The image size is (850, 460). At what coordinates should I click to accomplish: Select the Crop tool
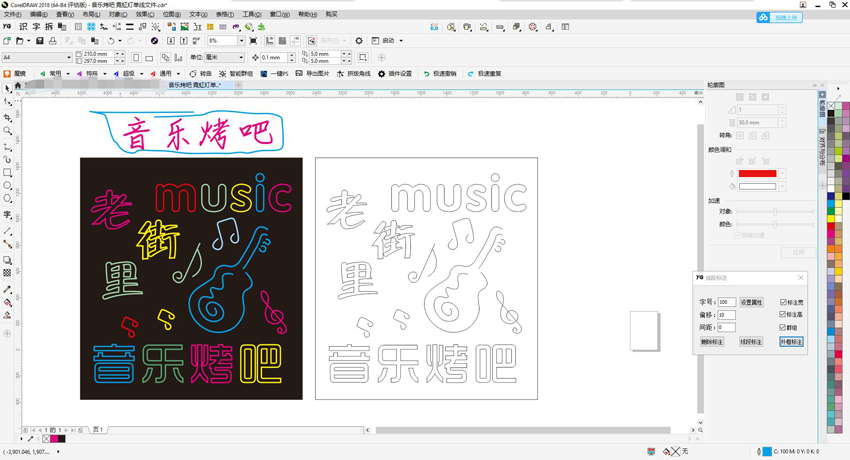7,117
